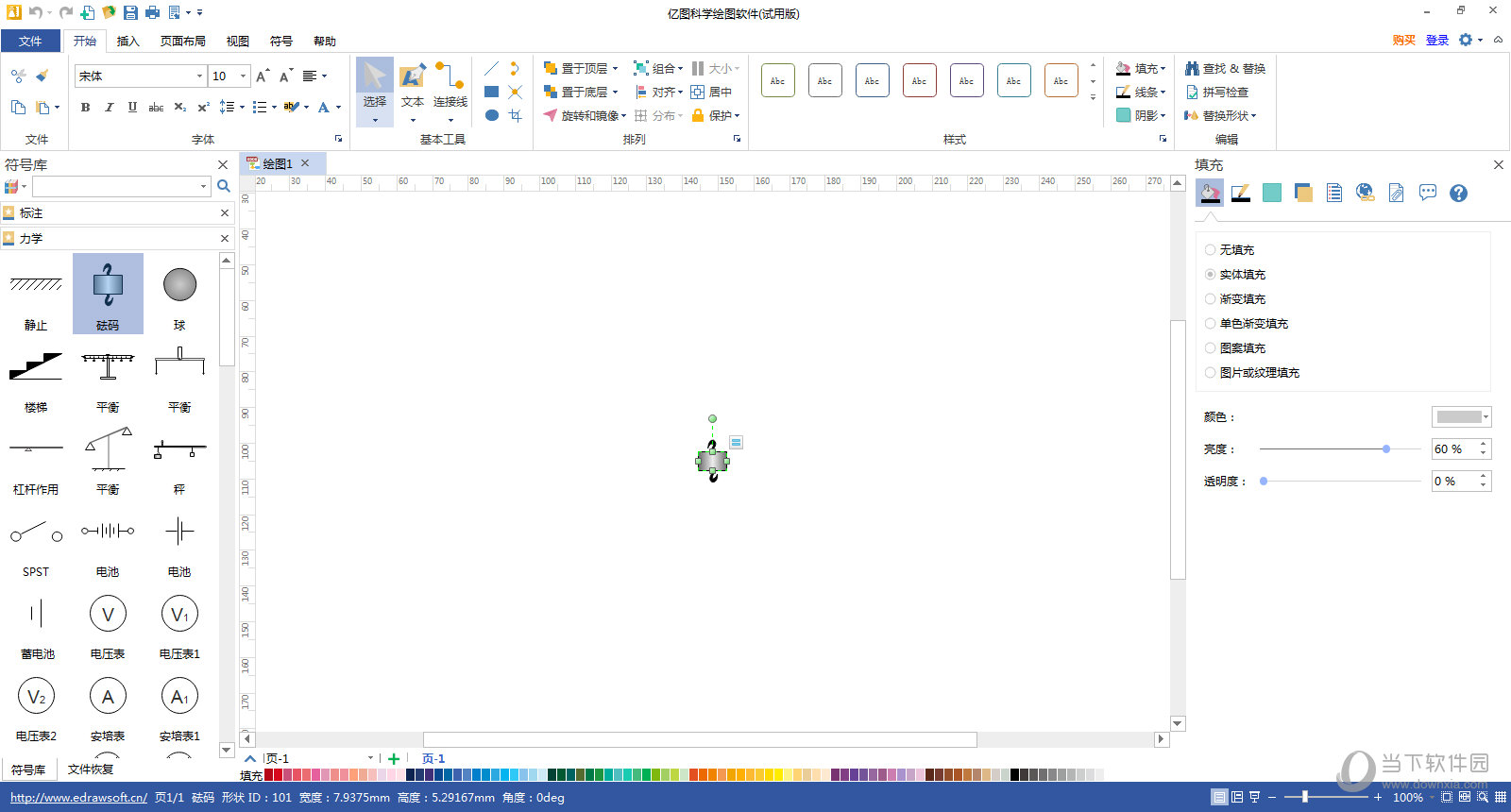Select 渐变填充 gradient fill option
The width and height of the screenshot is (1511, 812).
1234,299
